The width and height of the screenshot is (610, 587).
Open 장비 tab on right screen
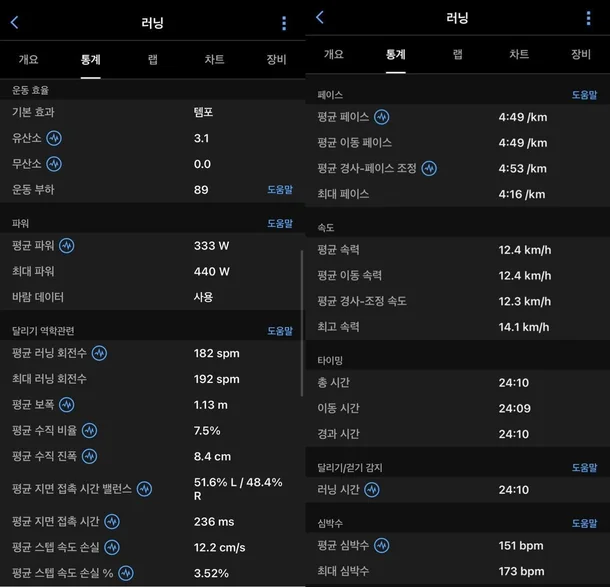coord(581,54)
